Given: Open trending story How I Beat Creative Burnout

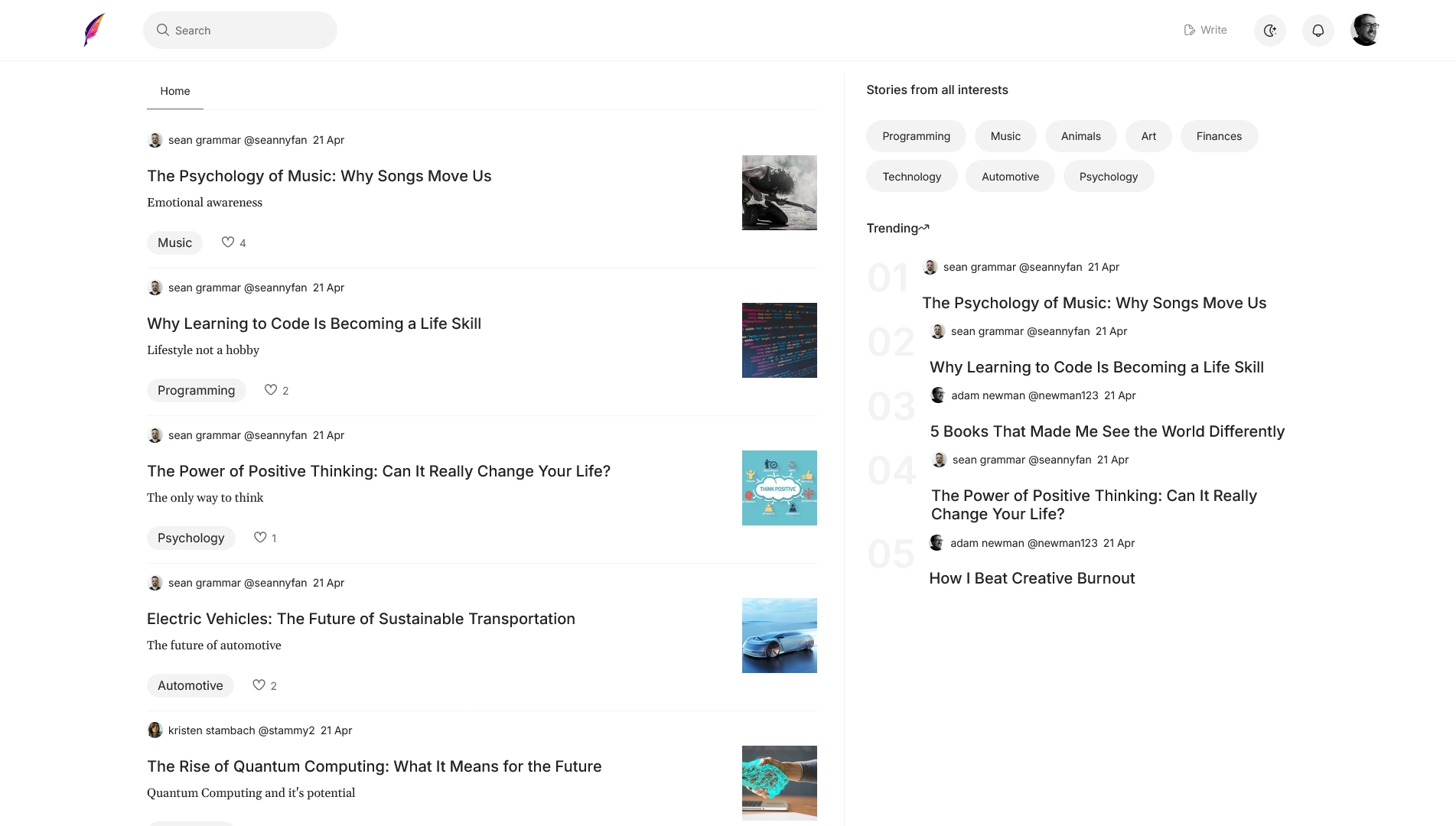Looking at the screenshot, I should point(1031,578).
